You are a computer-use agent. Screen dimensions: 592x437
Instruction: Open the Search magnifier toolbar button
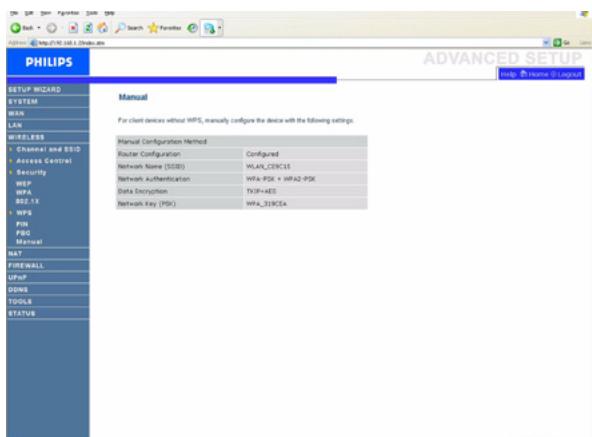click(129, 28)
